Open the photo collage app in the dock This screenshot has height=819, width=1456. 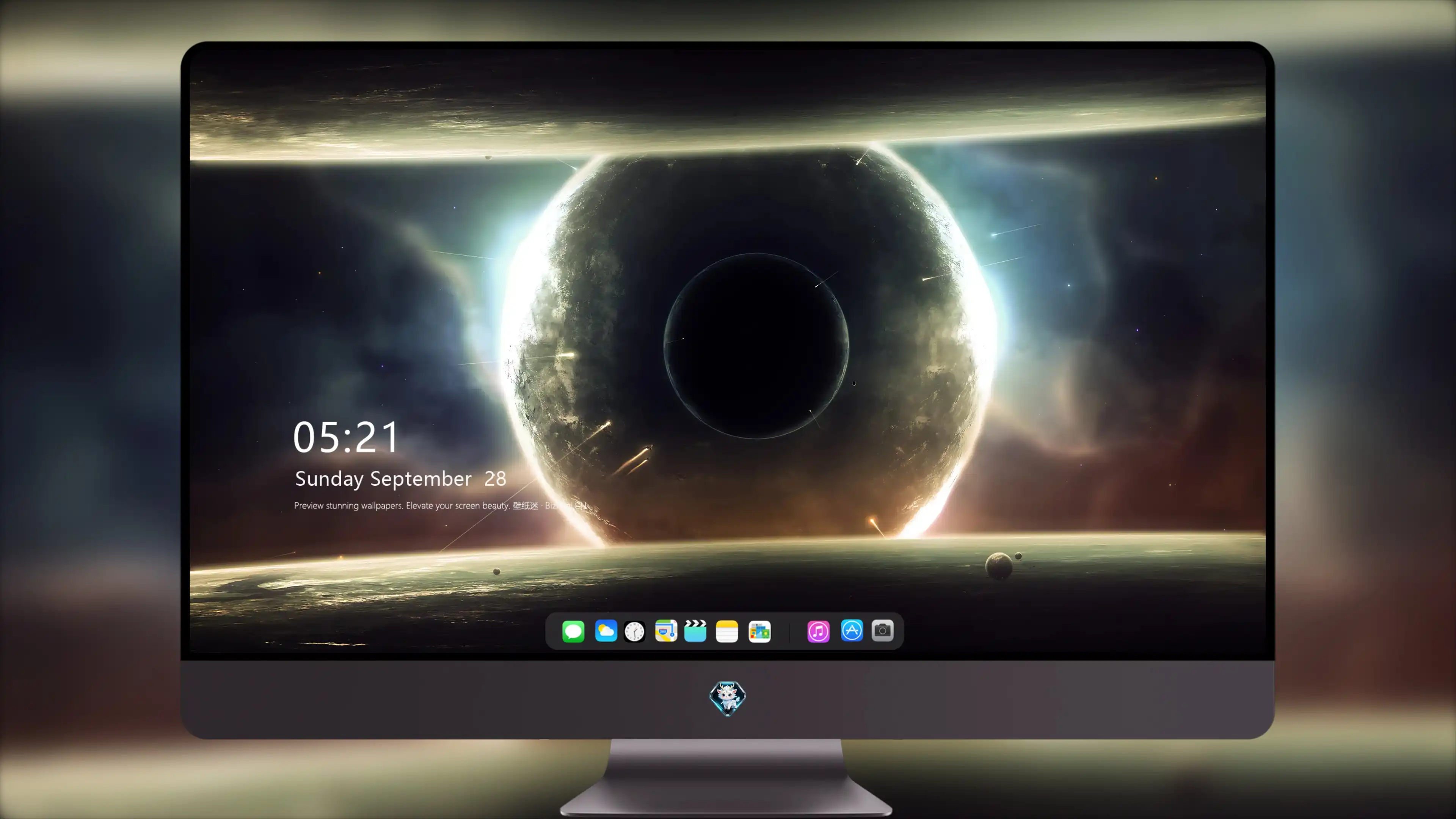click(x=759, y=631)
